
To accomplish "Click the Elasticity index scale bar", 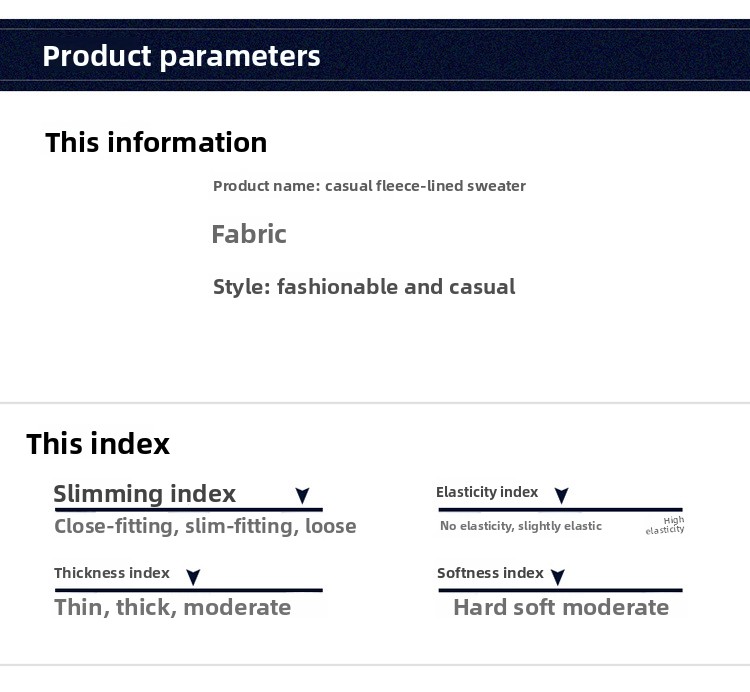I will tap(560, 510).
